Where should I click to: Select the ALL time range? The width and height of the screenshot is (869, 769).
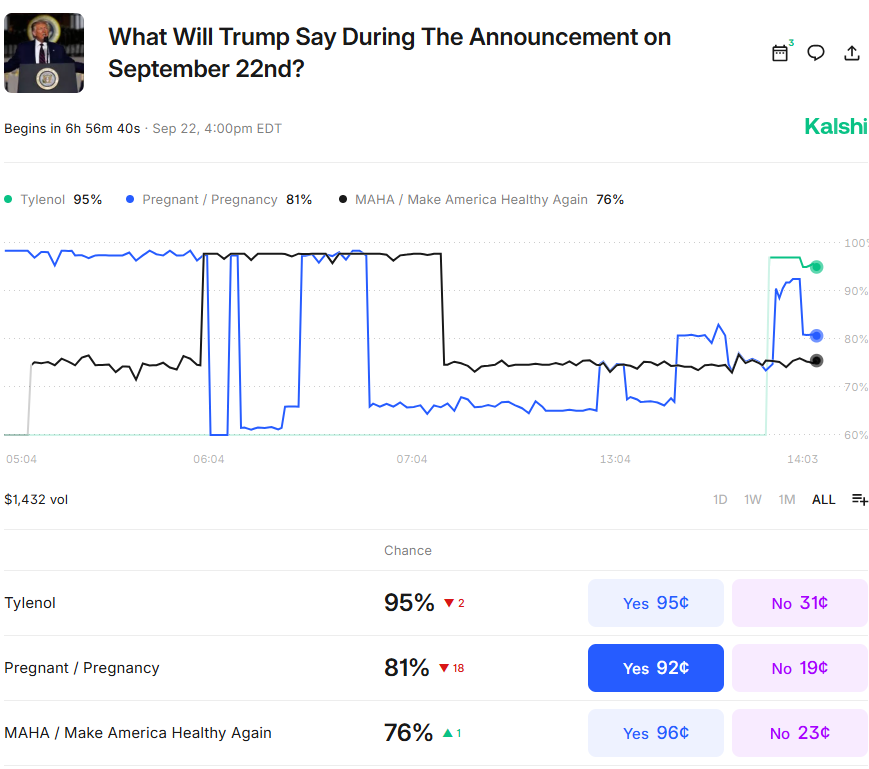823,500
